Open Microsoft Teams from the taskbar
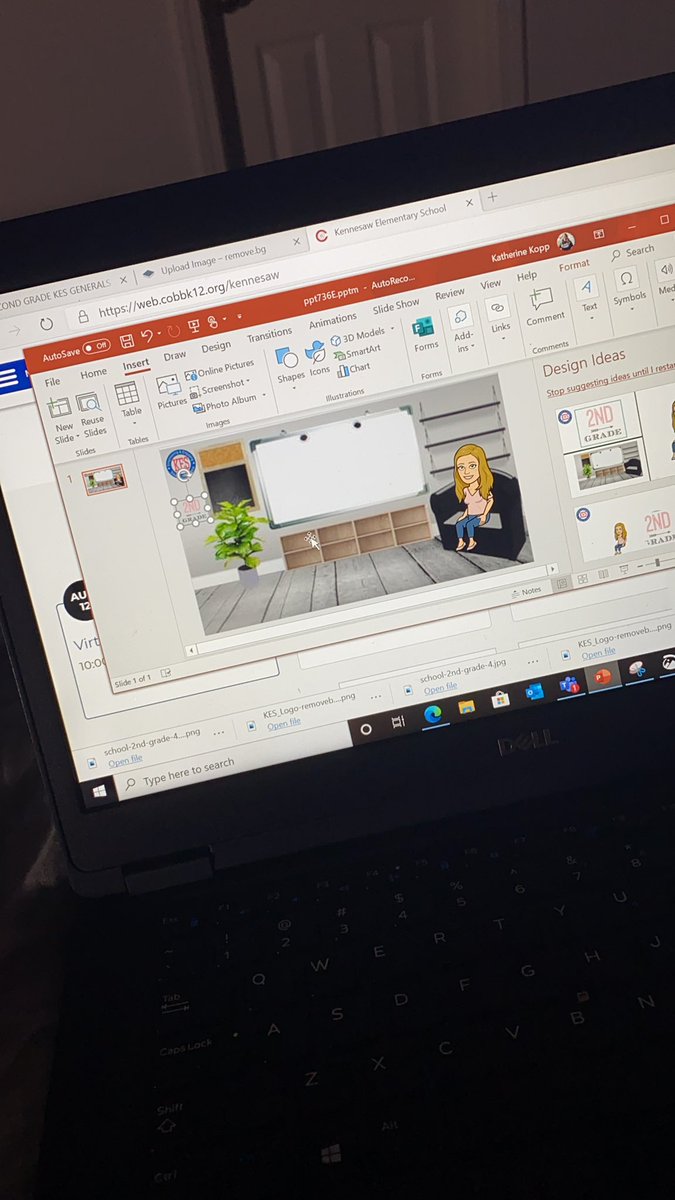Screen dimensions: 675x1200 [x=569, y=685]
